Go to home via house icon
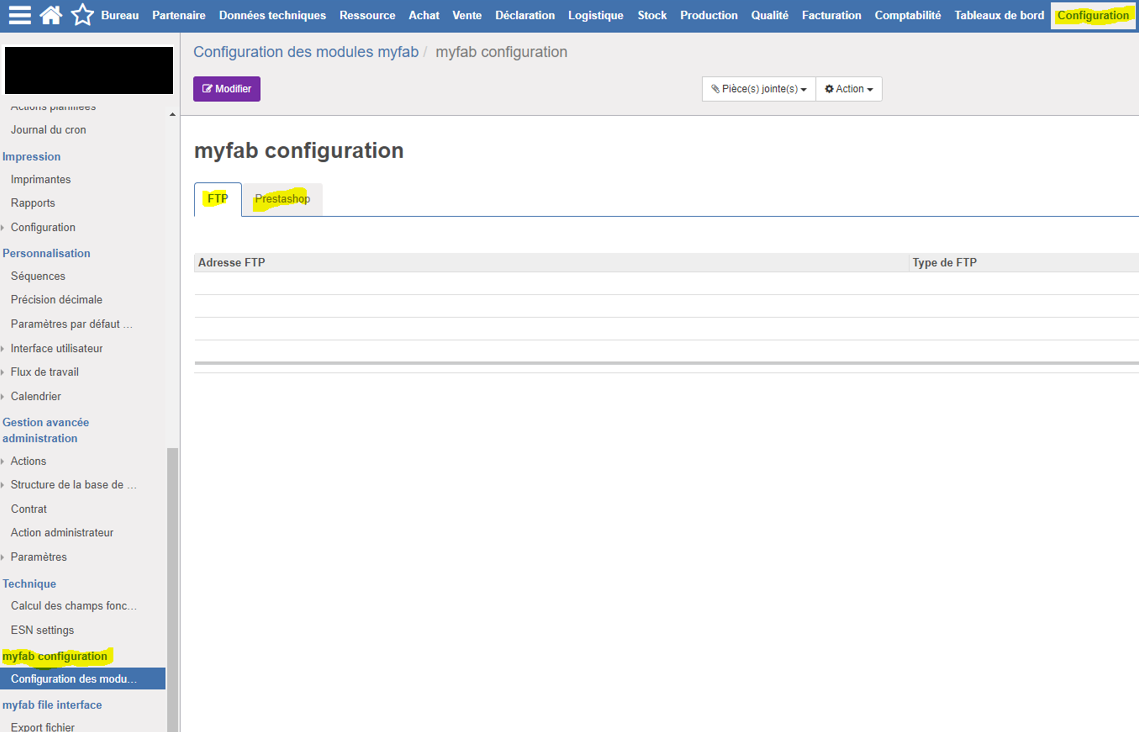This screenshot has width=1139, height=732. 51,15
